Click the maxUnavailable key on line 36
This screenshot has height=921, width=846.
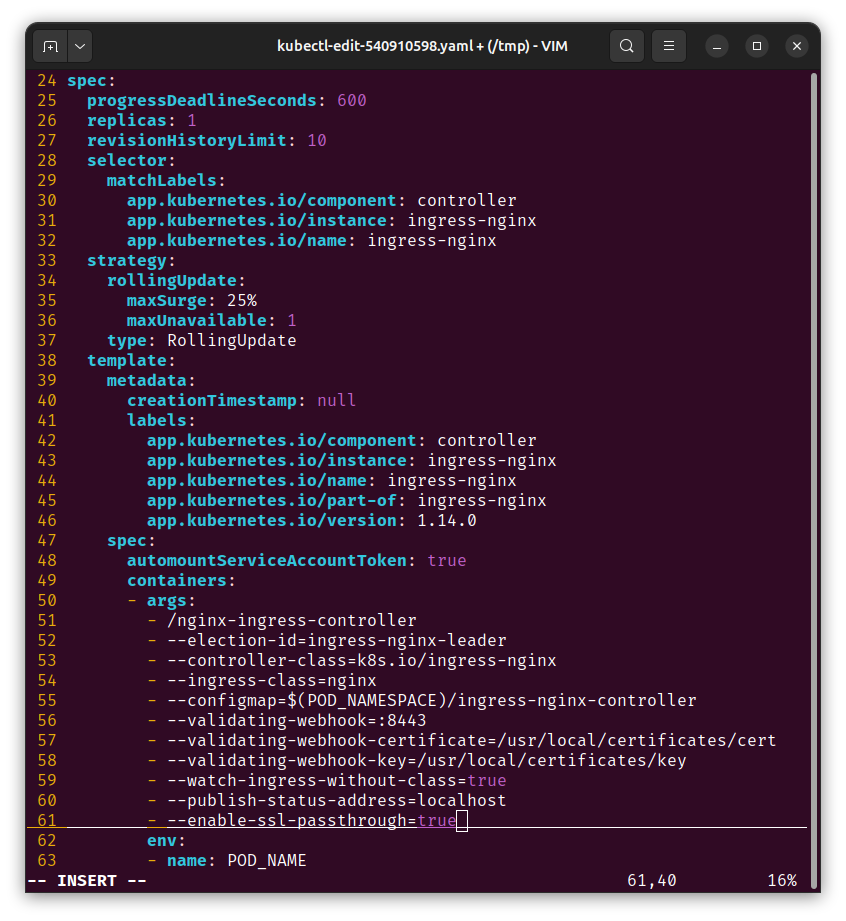[x=197, y=320]
